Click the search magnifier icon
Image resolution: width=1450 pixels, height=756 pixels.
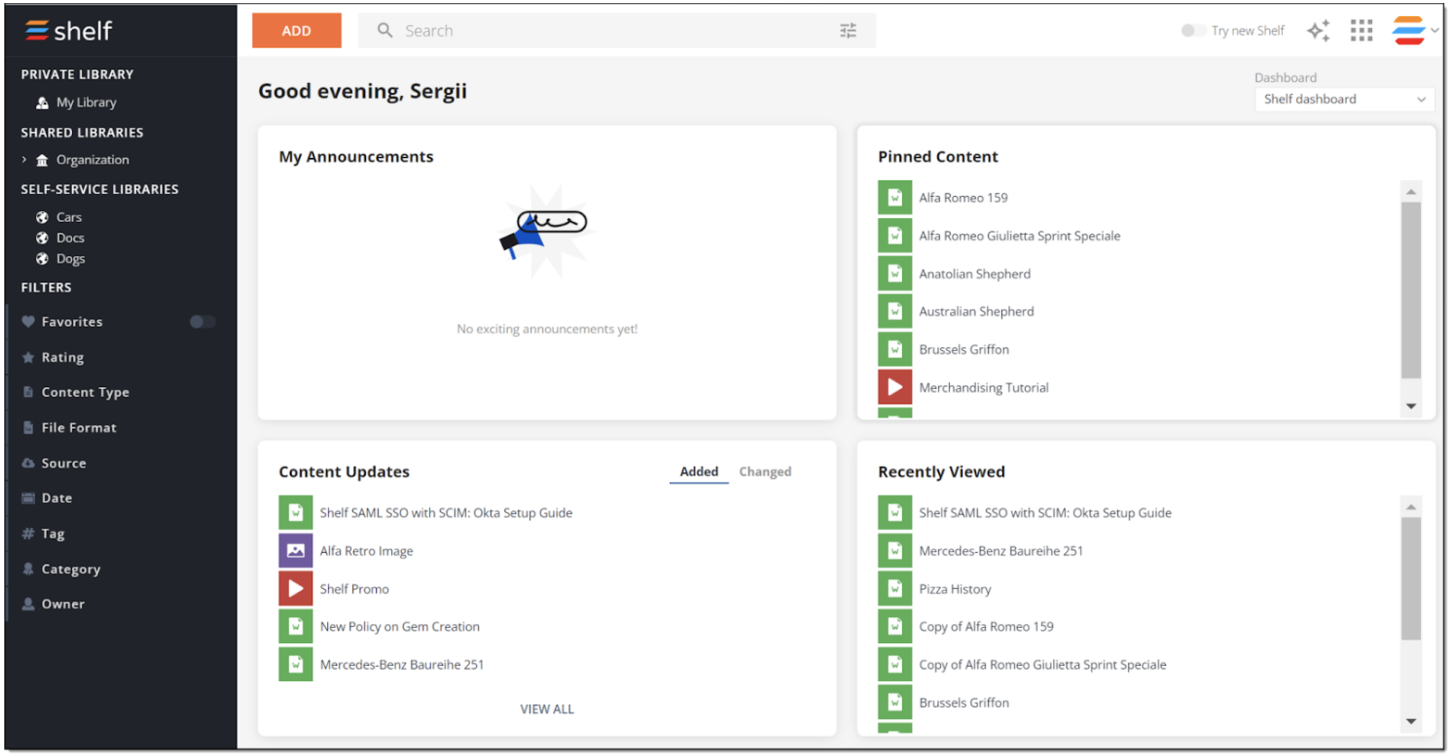pos(385,31)
